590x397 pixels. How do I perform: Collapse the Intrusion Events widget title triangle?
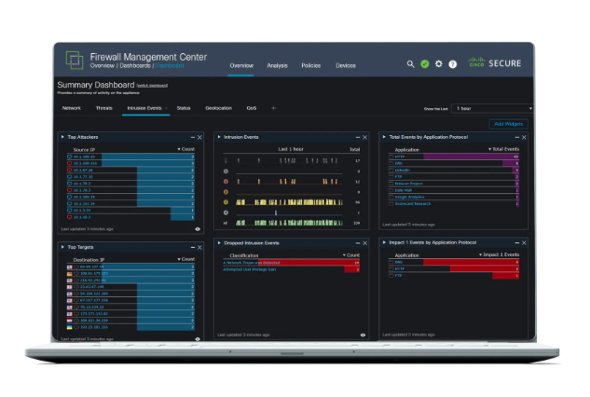pyautogui.click(x=219, y=137)
